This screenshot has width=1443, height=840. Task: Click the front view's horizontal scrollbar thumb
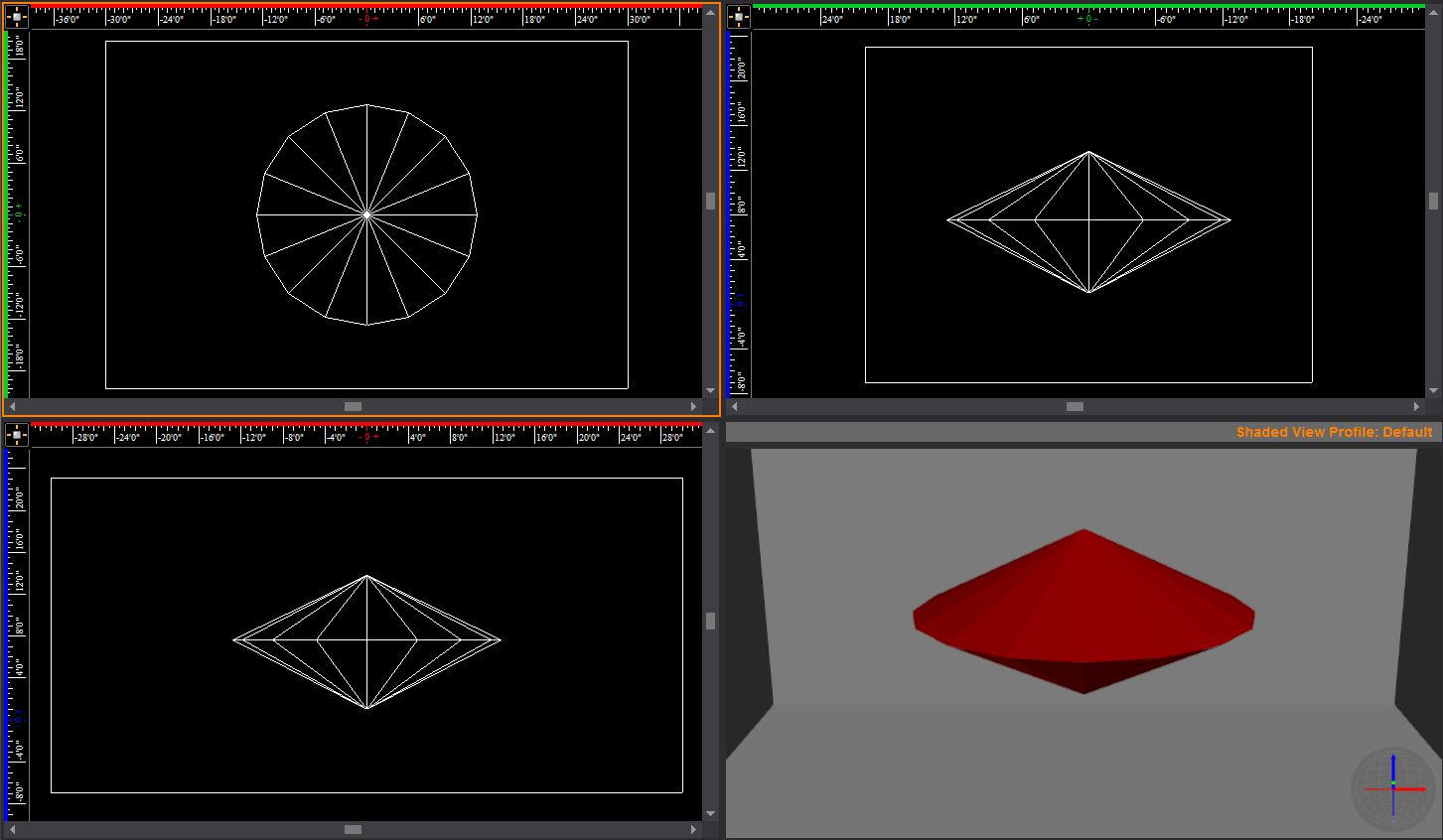pos(353,829)
